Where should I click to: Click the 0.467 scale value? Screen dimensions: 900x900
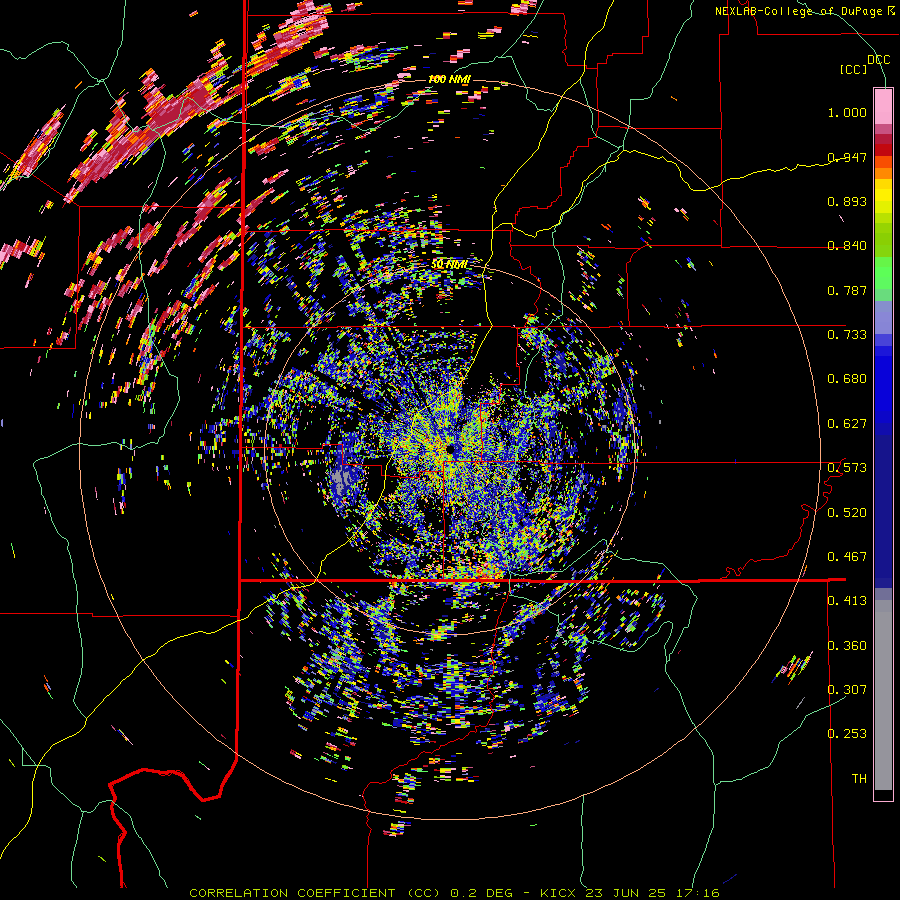coord(847,557)
